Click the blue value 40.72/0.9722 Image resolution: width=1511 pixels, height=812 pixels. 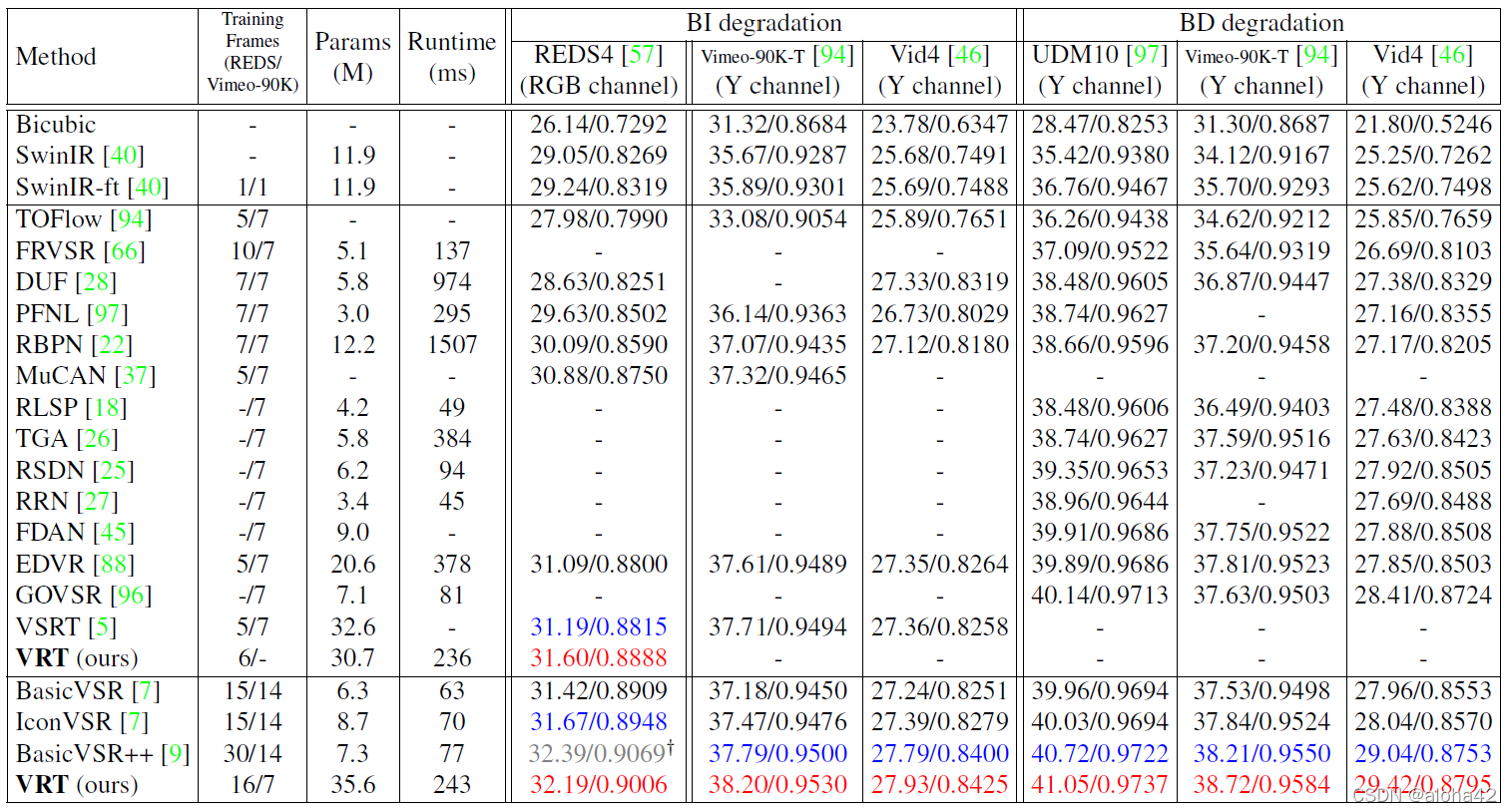point(1100,754)
